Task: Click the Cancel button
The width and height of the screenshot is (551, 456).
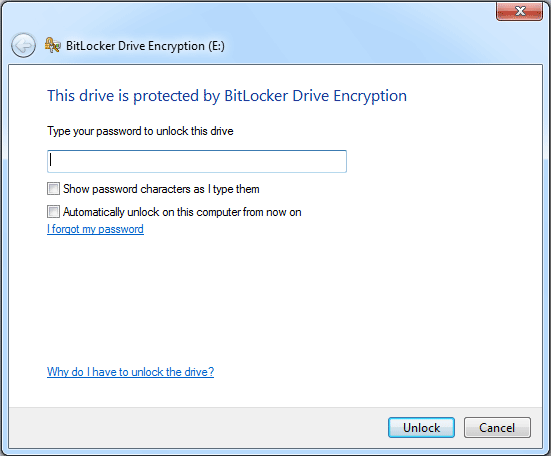Action: pos(497,428)
